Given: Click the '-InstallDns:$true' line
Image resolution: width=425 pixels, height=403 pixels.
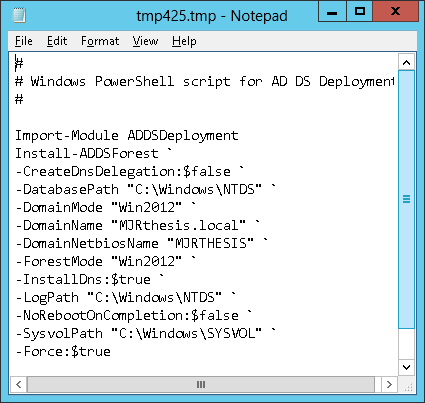Looking at the screenshot, I should (x=90, y=279).
